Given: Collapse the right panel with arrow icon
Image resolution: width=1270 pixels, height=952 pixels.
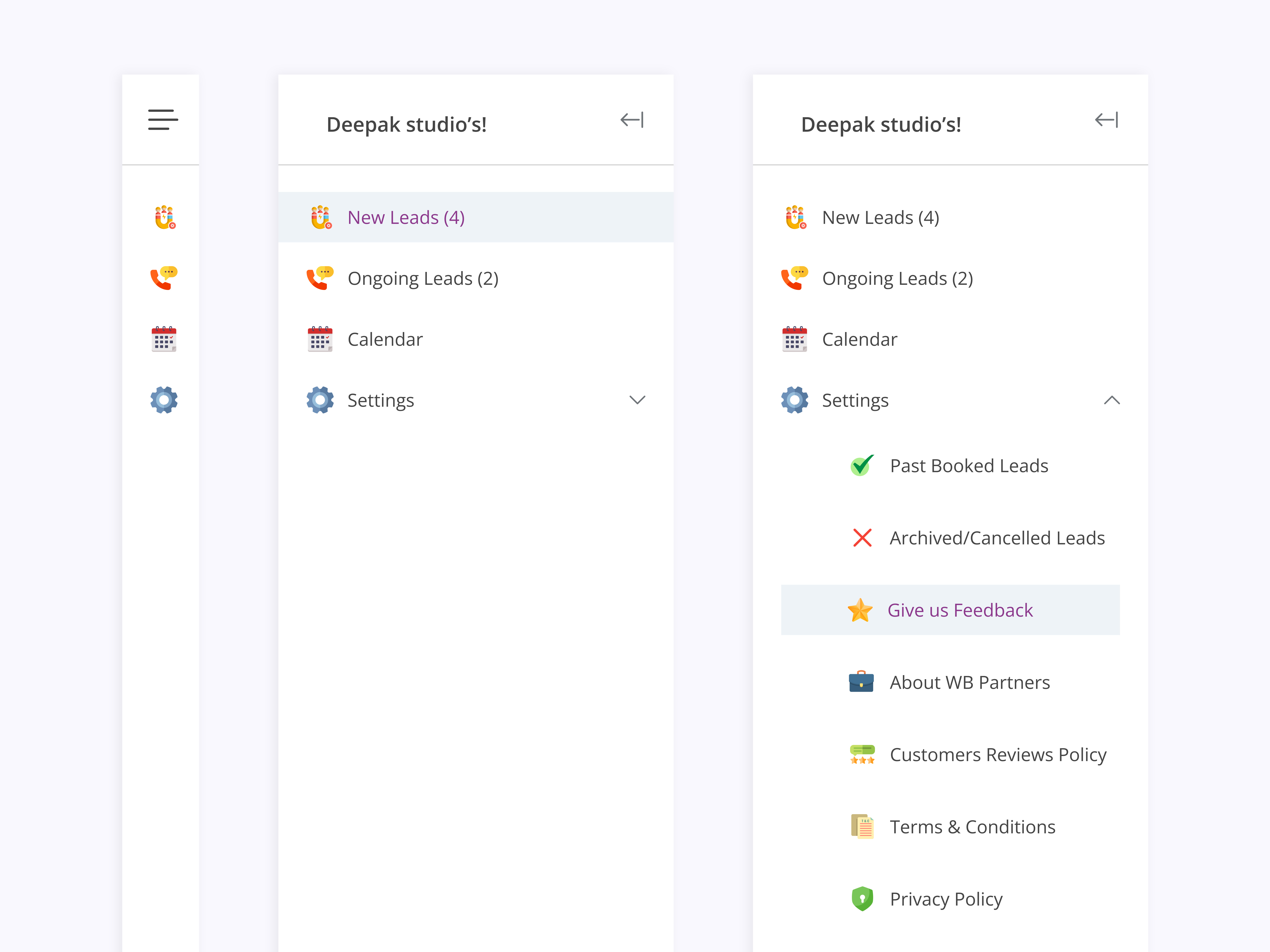Looking at the screenshot, I should click(x=1106, y=120).
